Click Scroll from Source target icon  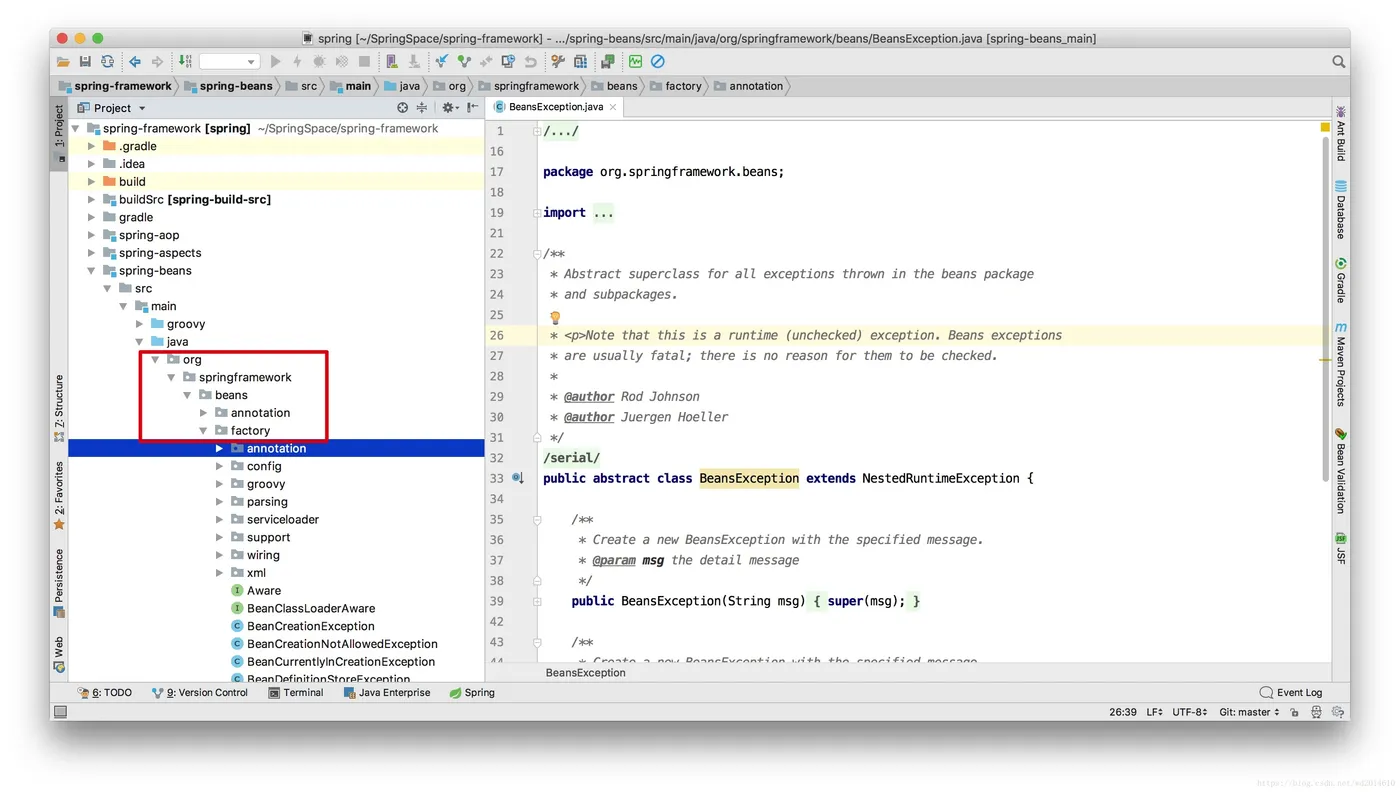pyautogui.click(x=402, y=108)
